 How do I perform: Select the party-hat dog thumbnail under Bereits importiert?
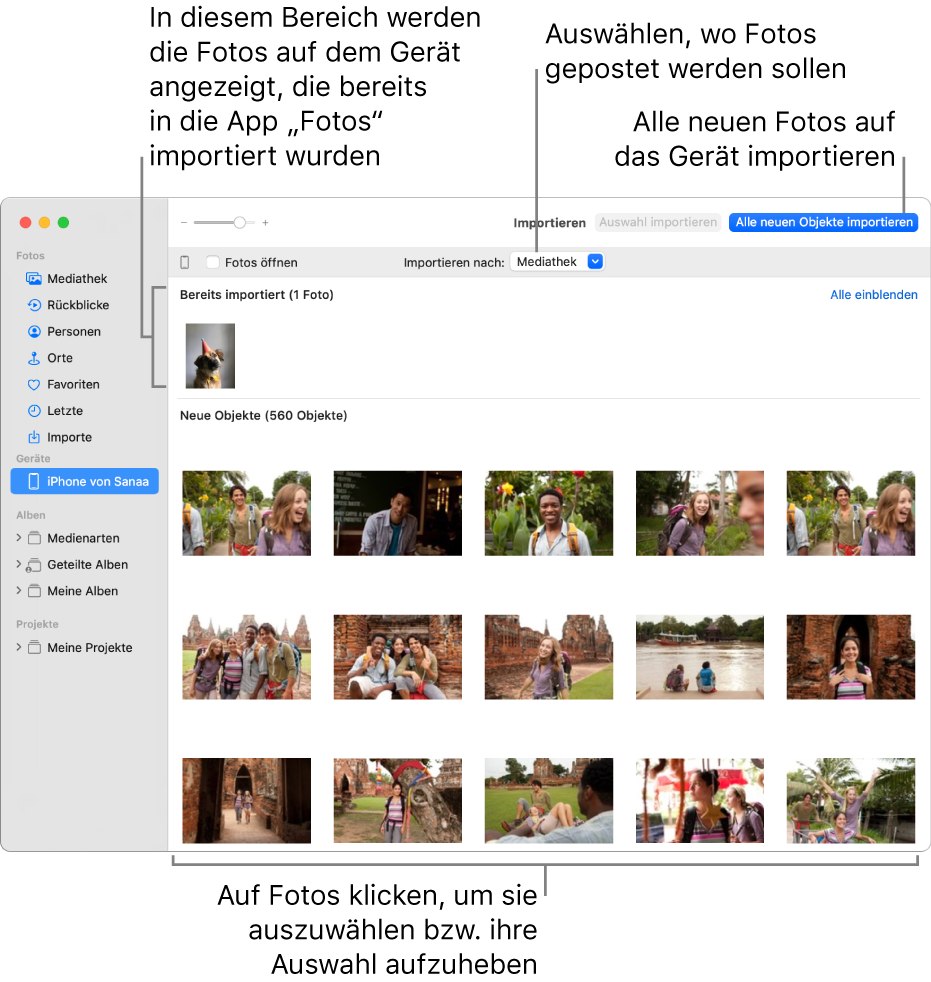click(209, 355)
